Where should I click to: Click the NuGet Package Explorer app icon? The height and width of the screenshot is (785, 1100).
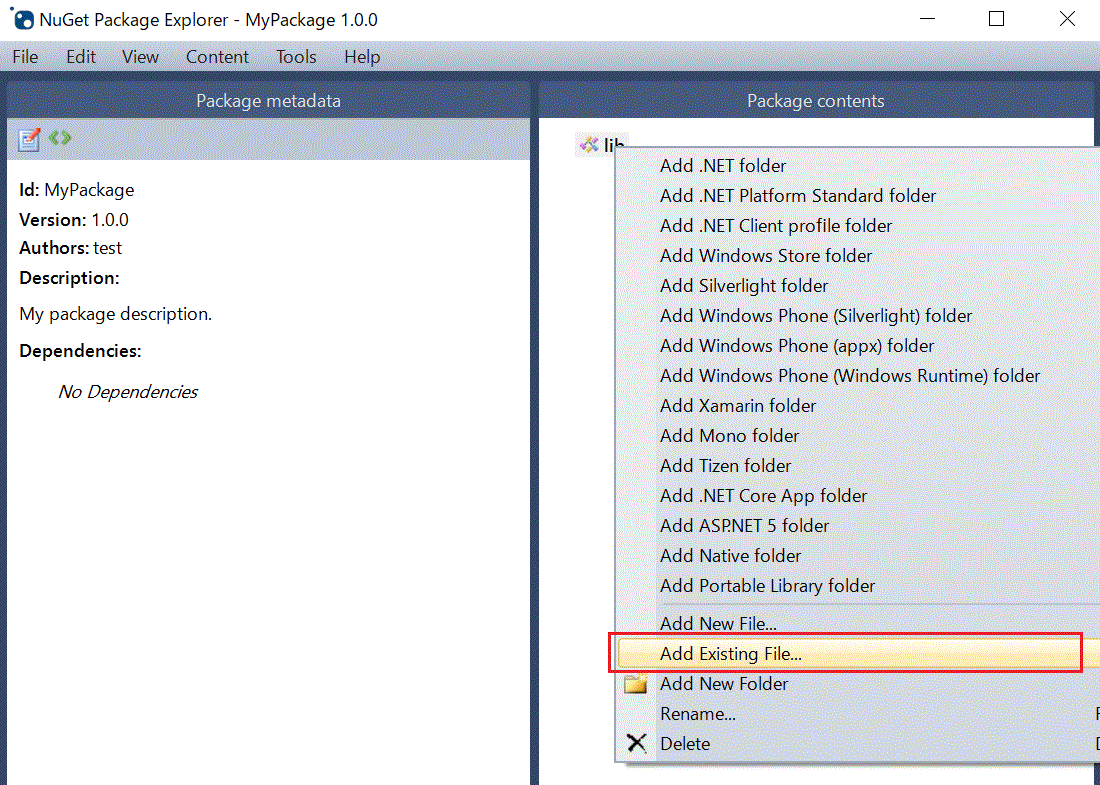tap(22, 19)
